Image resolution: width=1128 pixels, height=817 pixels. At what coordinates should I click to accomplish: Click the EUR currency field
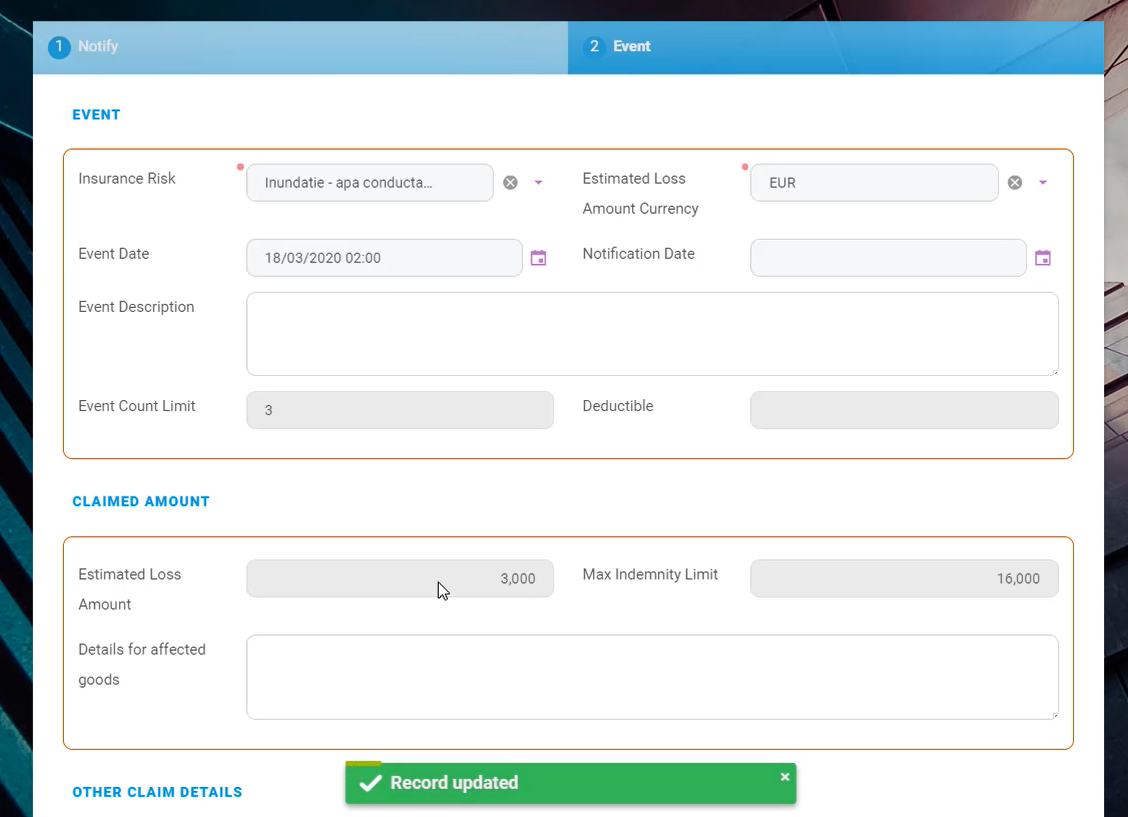click(873, 183)
